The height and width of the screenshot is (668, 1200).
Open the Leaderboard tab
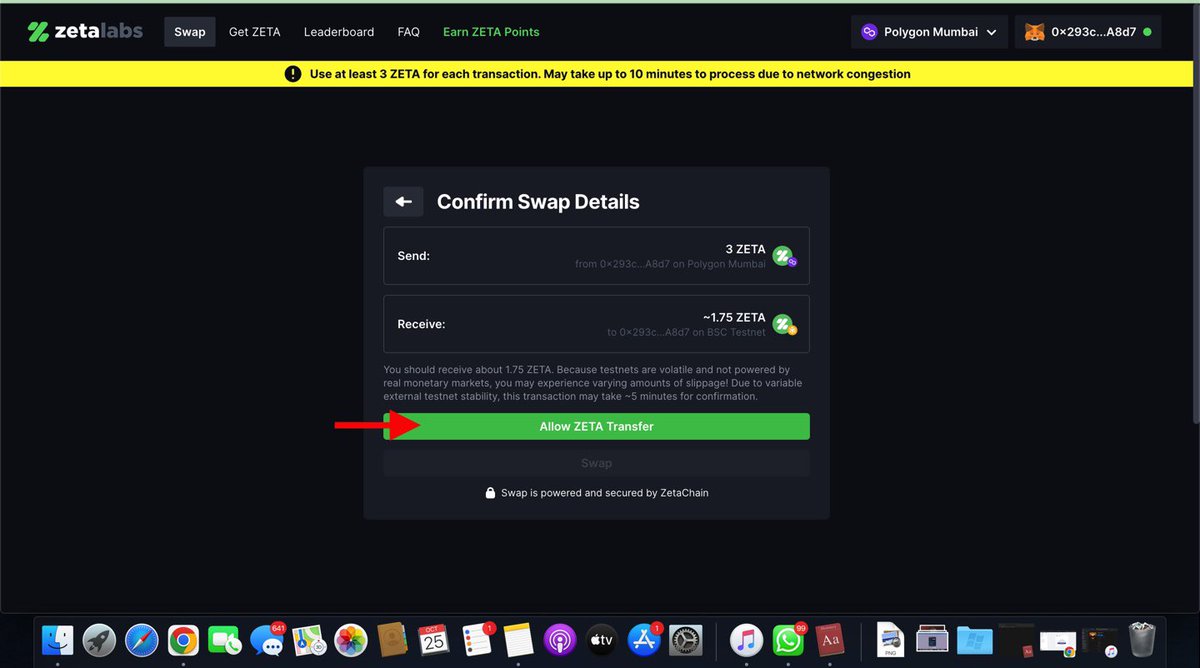(x=339, y=32)
